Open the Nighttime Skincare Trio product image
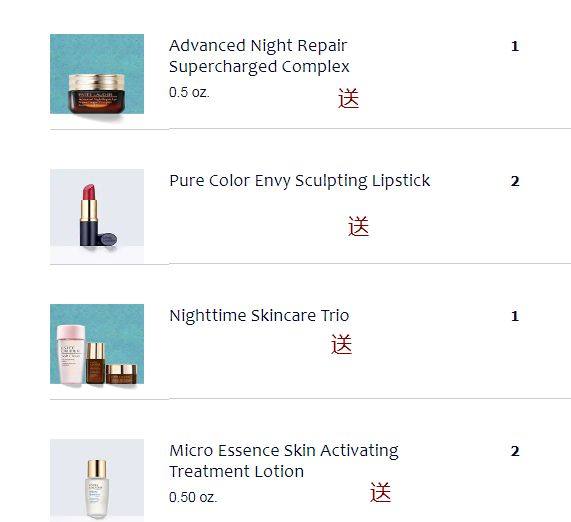The height and width of the screenshot is (522, 571). click(x=97, y=344)
